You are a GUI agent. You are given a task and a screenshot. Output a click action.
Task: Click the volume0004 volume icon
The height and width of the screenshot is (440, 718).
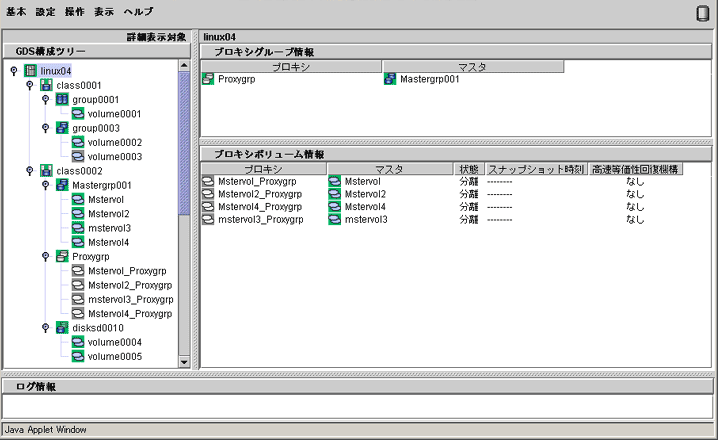coord(78,342)
